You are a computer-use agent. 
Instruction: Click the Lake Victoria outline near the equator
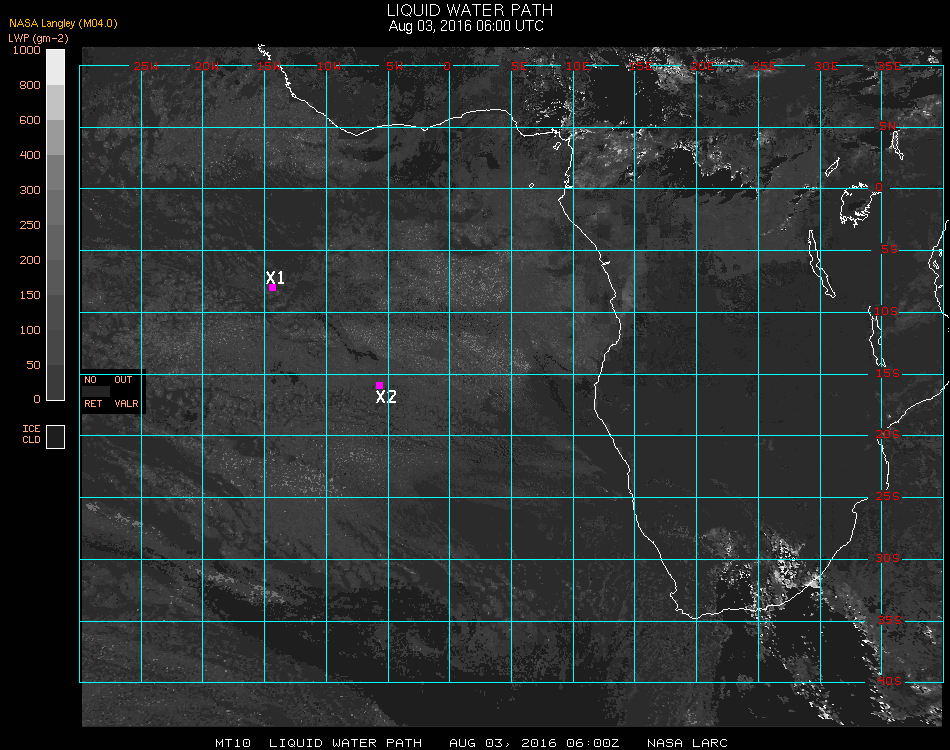(x=856, y=204)
